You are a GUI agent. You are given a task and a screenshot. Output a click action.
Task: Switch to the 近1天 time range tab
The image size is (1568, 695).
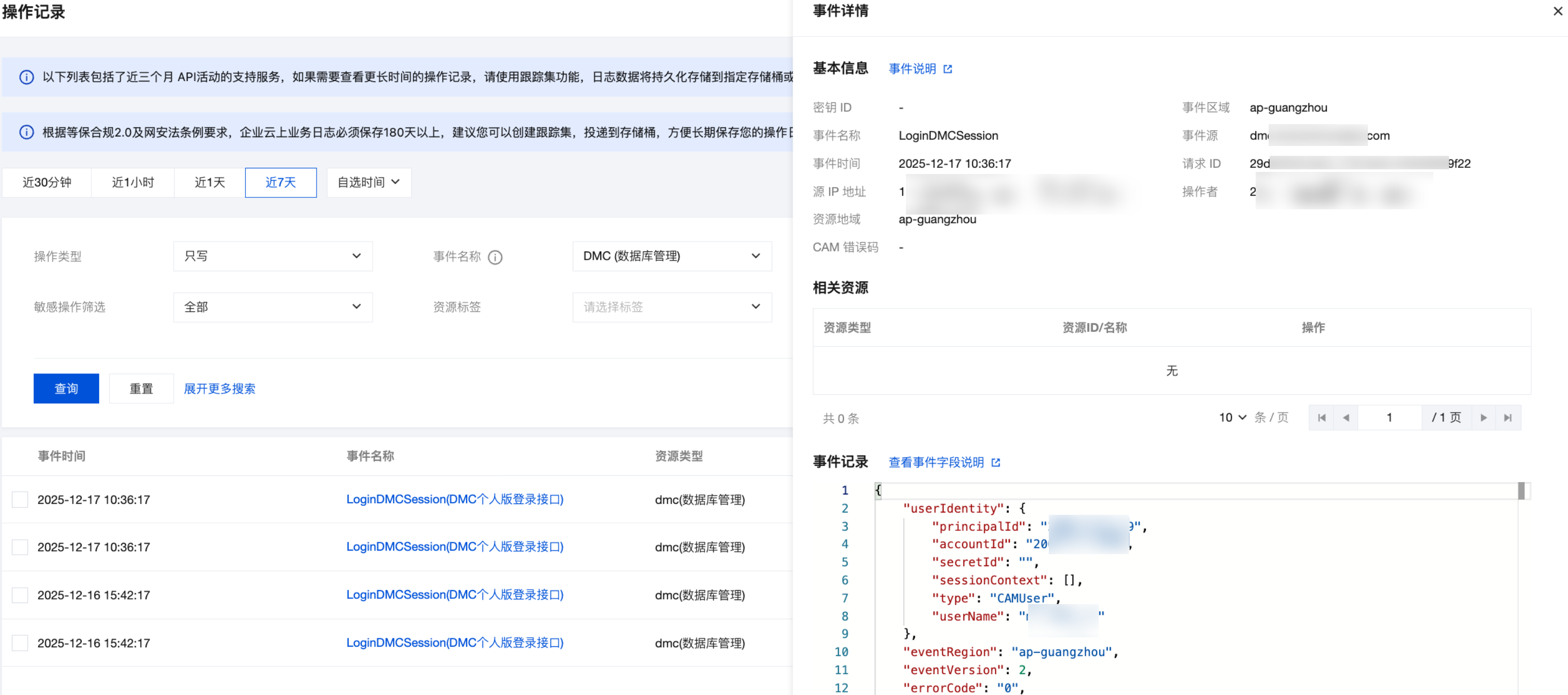tap(209, 182)
